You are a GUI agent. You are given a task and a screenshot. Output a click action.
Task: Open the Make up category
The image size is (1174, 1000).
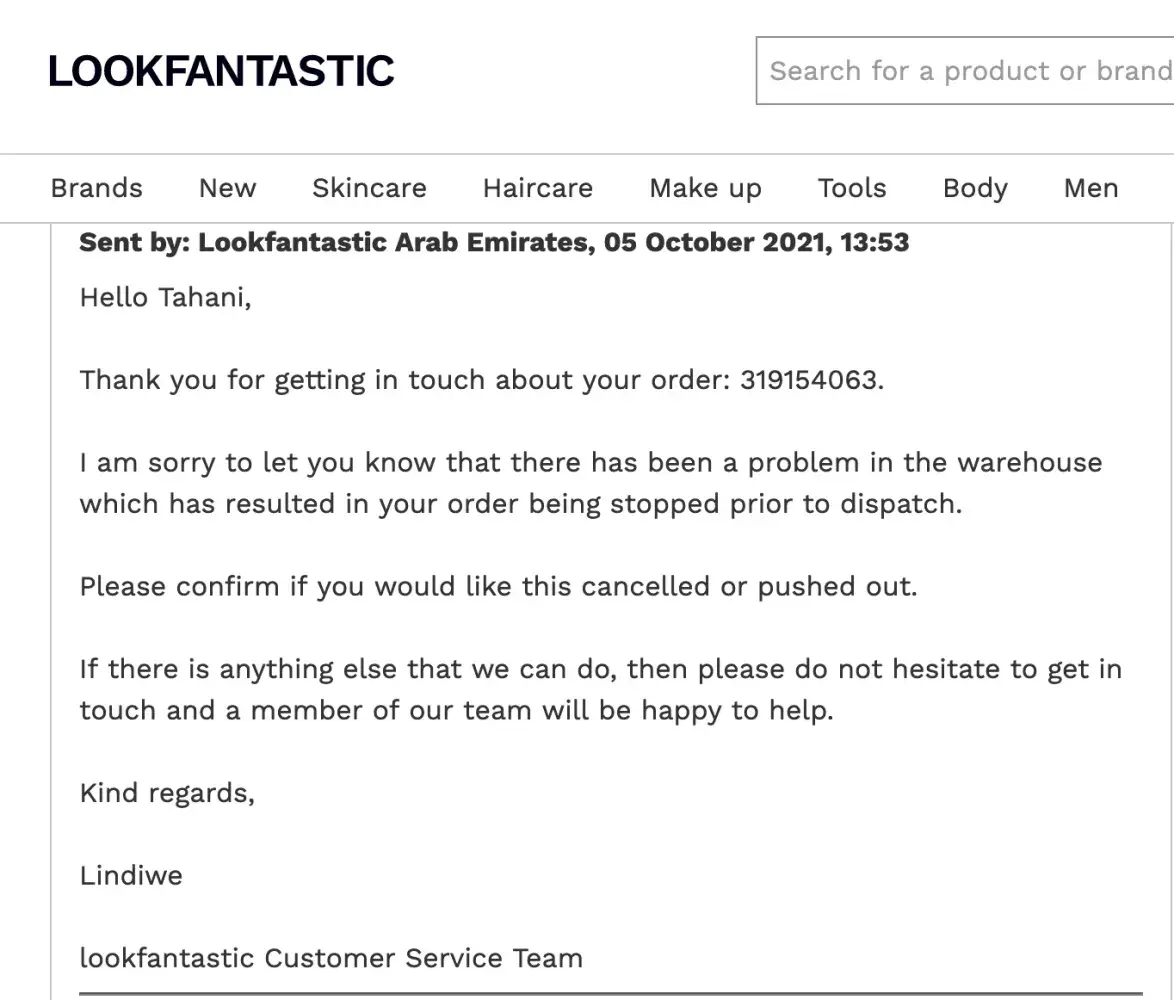click(705, 188)
